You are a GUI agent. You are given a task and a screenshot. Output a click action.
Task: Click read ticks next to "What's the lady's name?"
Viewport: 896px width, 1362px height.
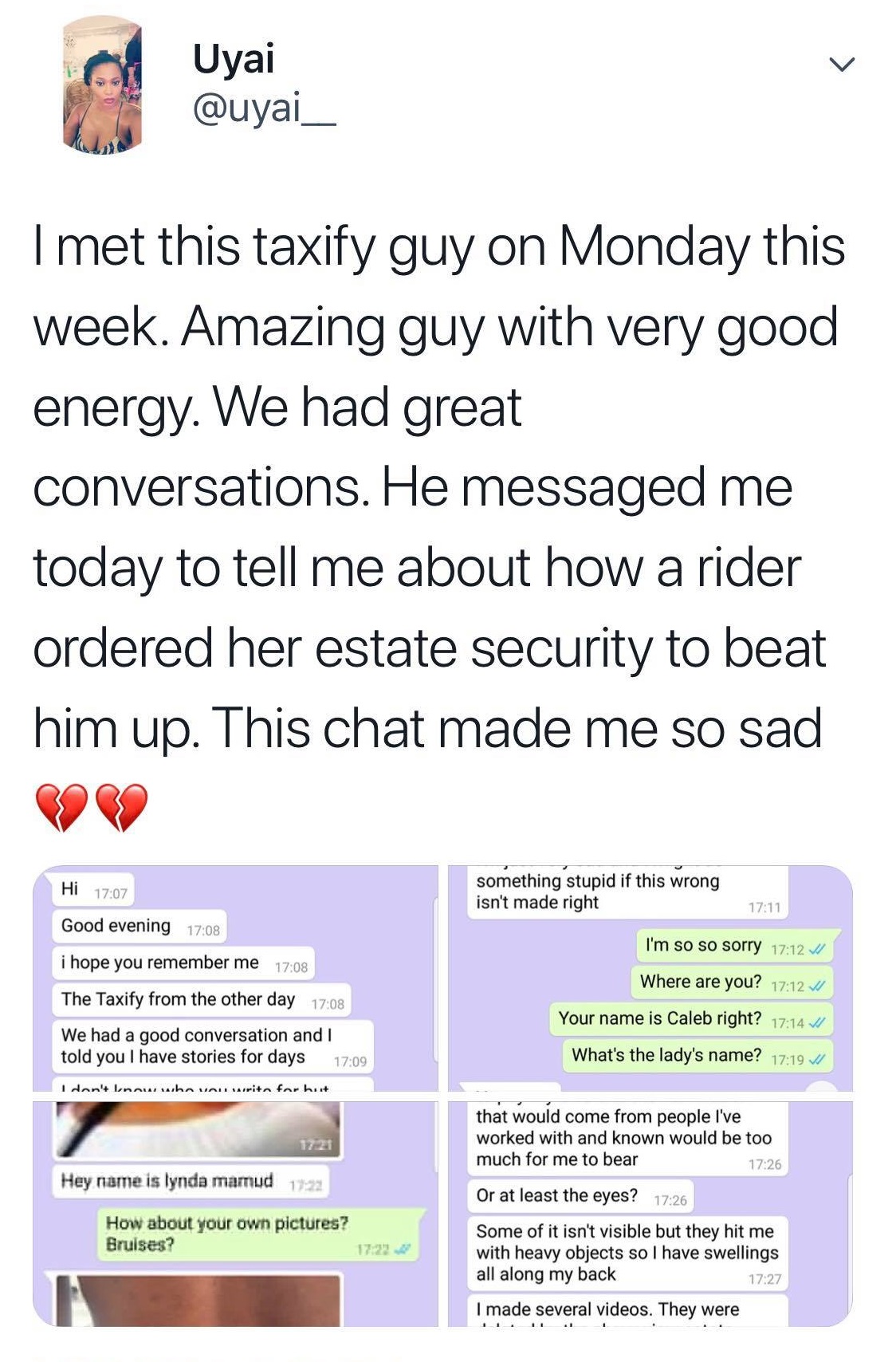817,1059
